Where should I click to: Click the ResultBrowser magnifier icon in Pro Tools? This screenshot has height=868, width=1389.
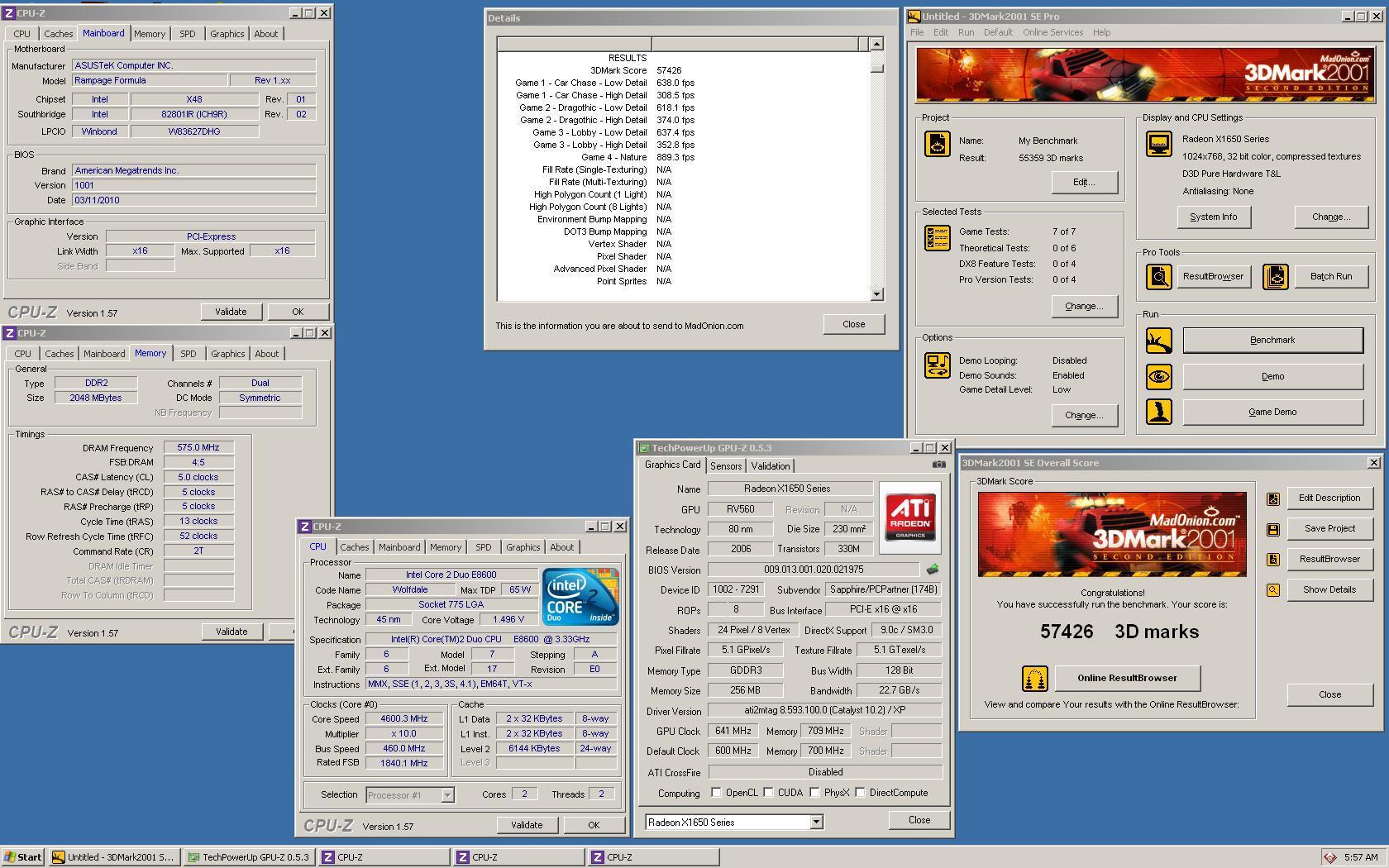1158,276
